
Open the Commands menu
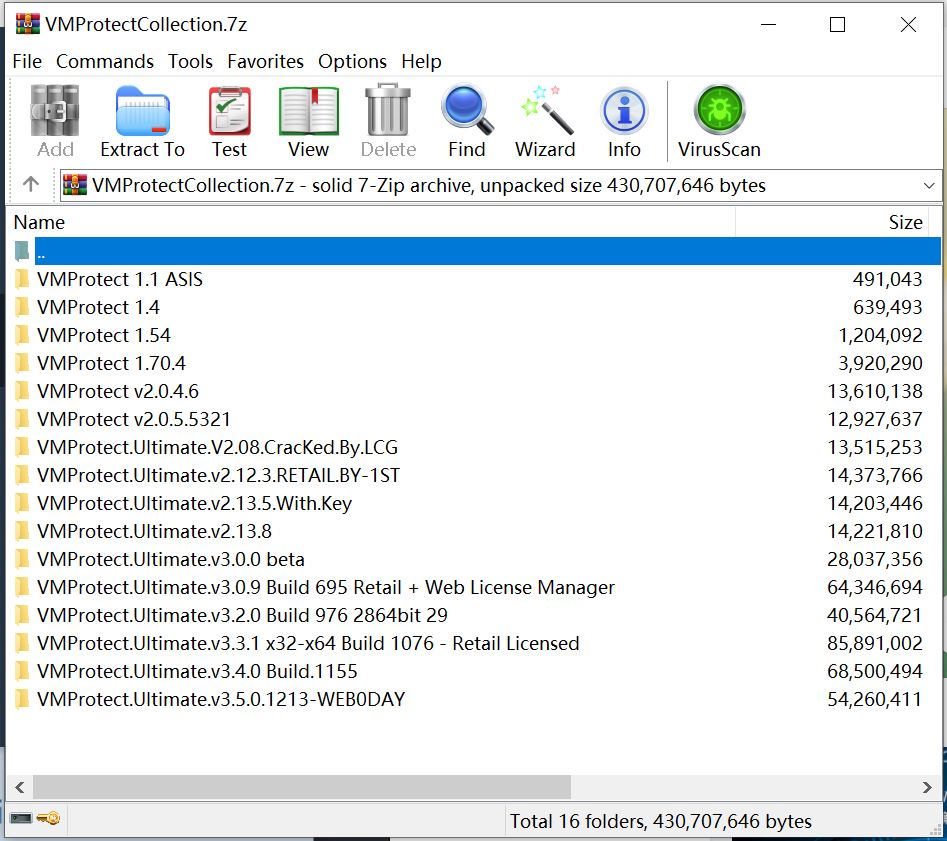[x=104, y=61]
